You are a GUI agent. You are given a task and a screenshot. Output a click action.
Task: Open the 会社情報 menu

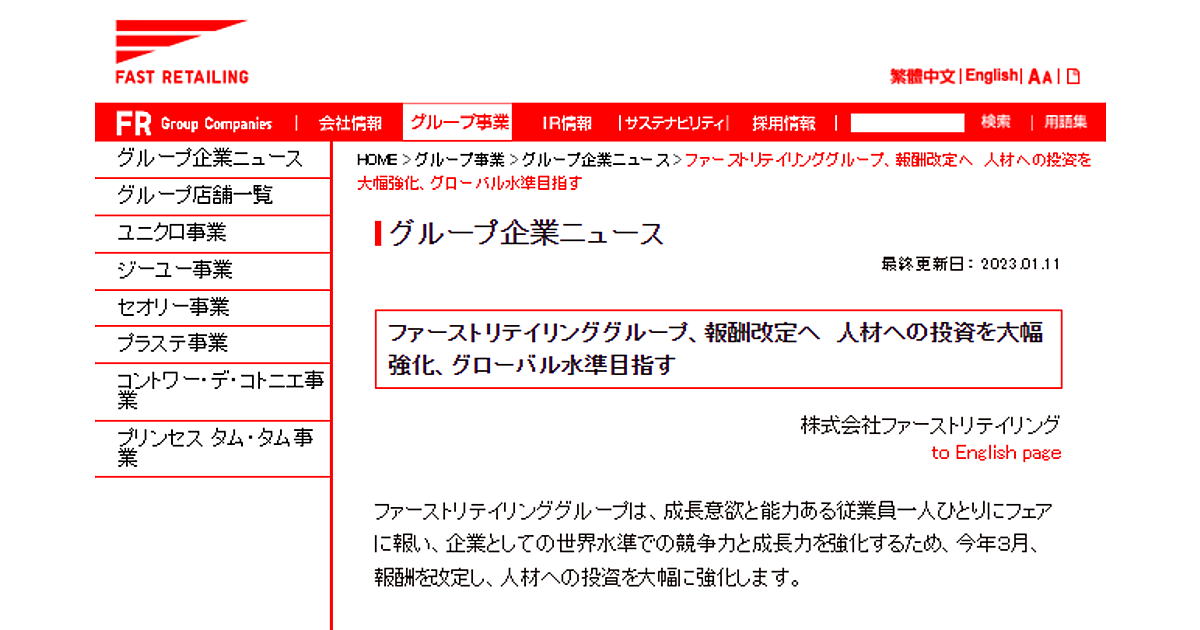350,123
